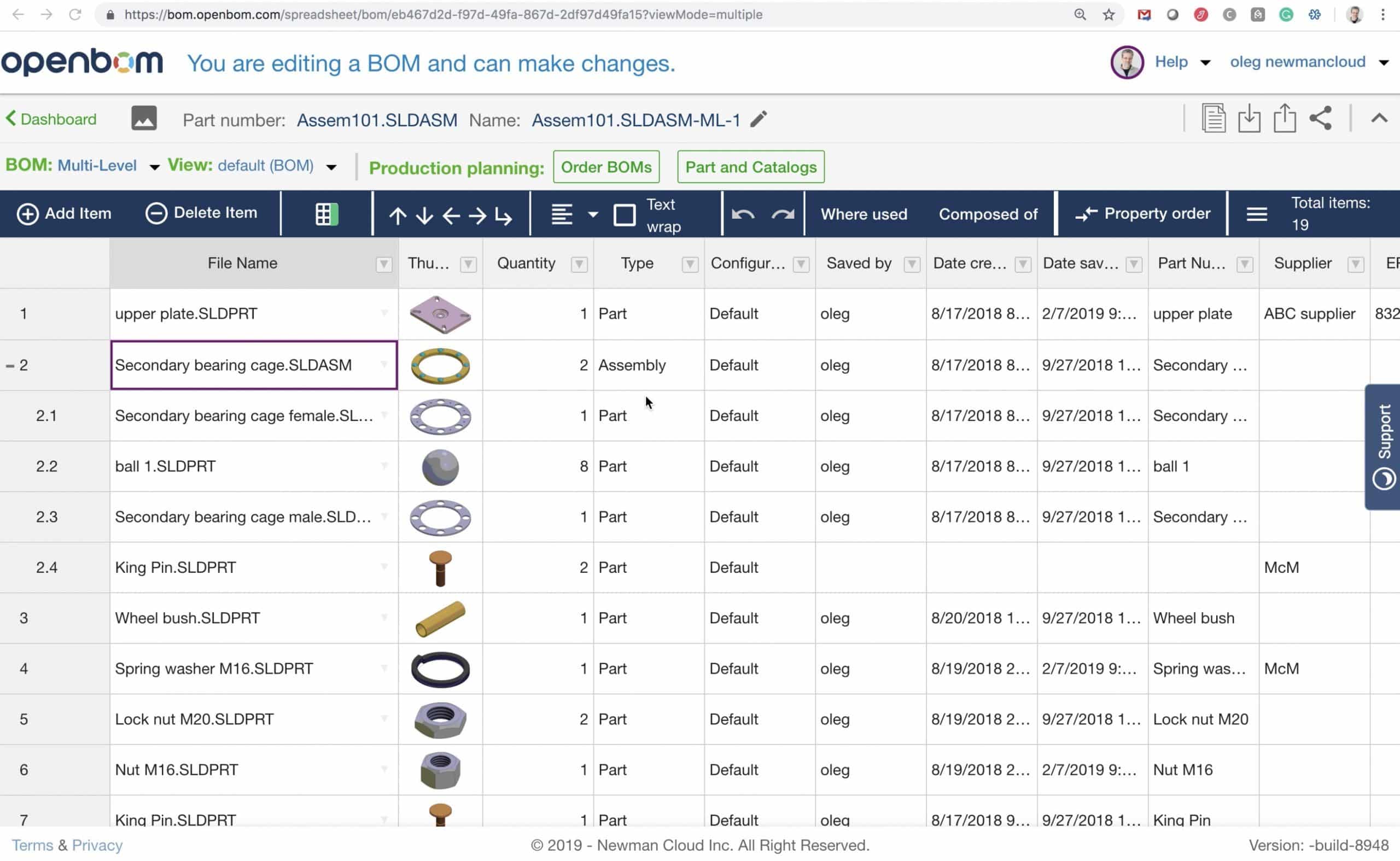This screenshot has width=1400, height=861.
Task: Go back to Dashboard link
Action: pos(51,119)
